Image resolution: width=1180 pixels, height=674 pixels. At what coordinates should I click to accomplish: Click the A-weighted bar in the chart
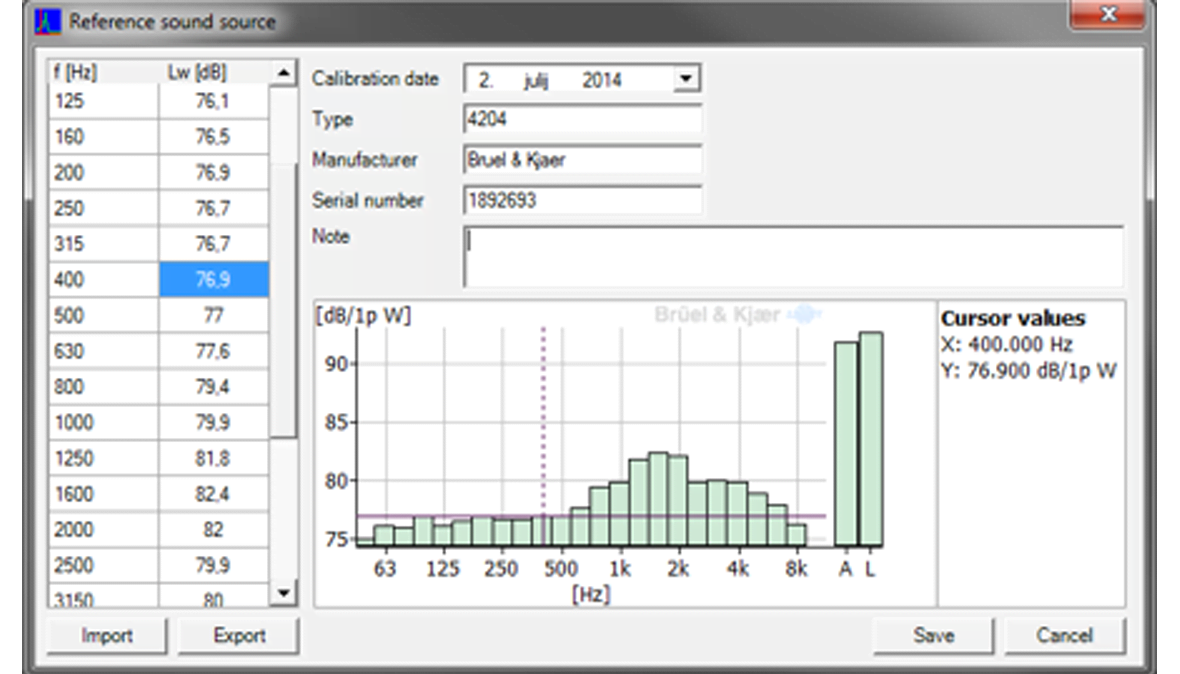click(x=846, y=444)
